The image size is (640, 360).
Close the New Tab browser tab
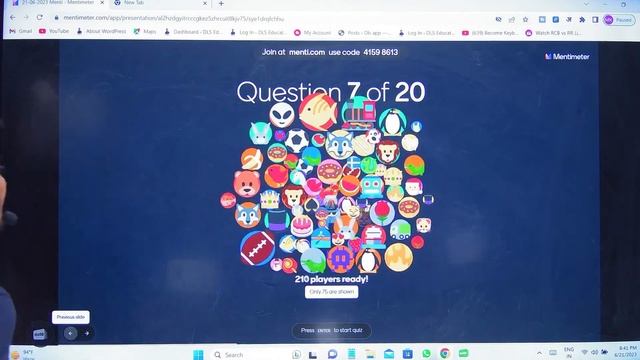(204, 3)
